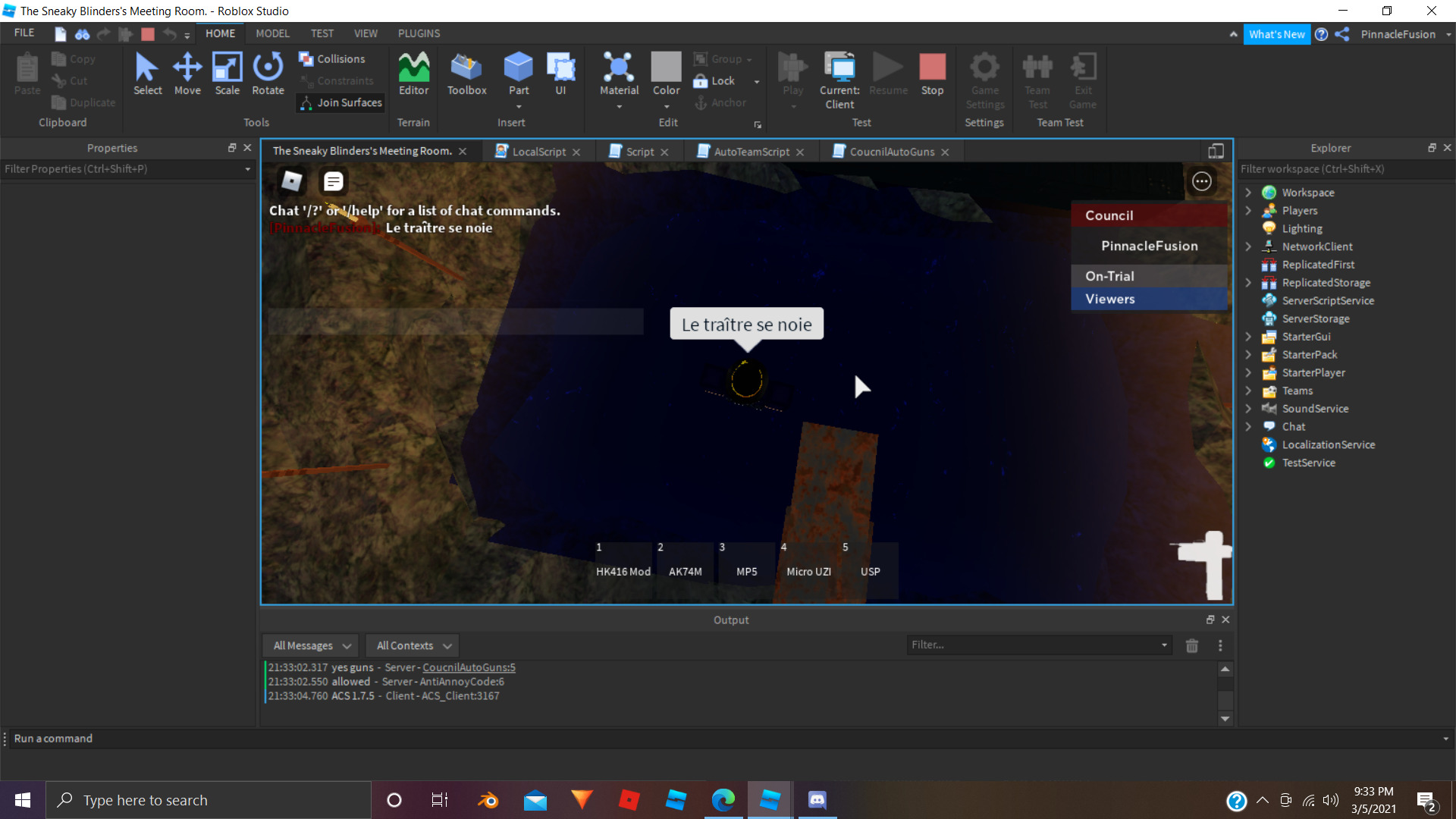Toggle Collisions in Tools section
Screen dimensions: 1456x819
coord(332,59)
